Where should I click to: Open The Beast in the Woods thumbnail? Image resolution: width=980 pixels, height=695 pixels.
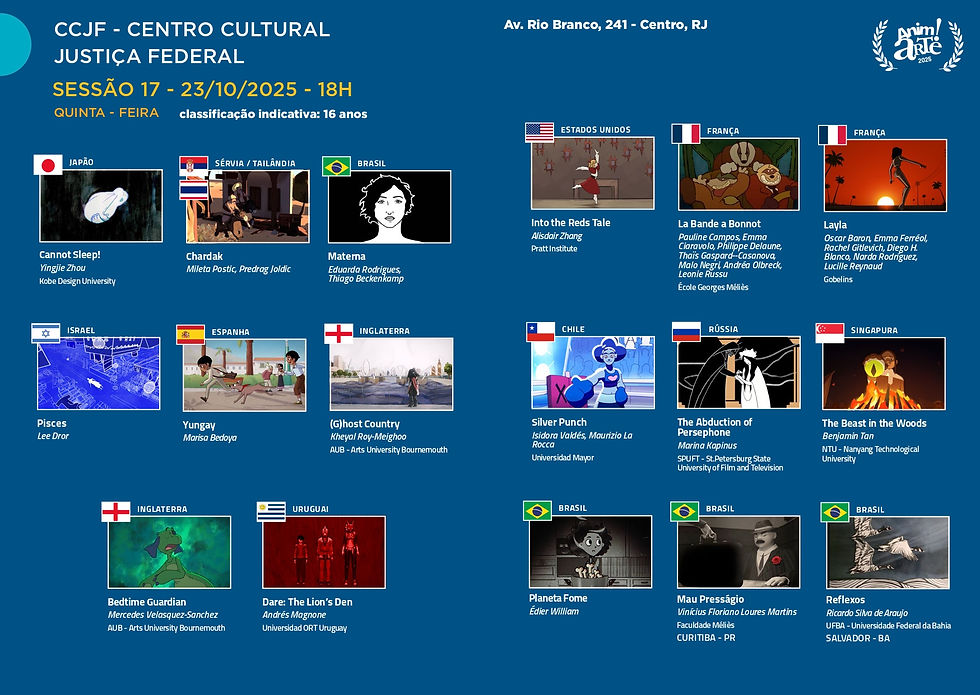pyautogui.click(x=884, y=374)
